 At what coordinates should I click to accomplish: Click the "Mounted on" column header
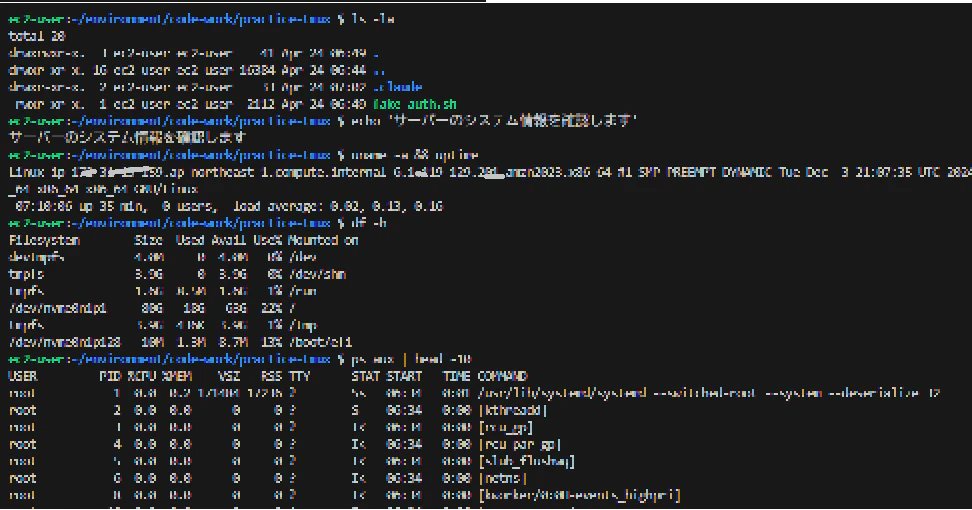(x=323, y=240)
